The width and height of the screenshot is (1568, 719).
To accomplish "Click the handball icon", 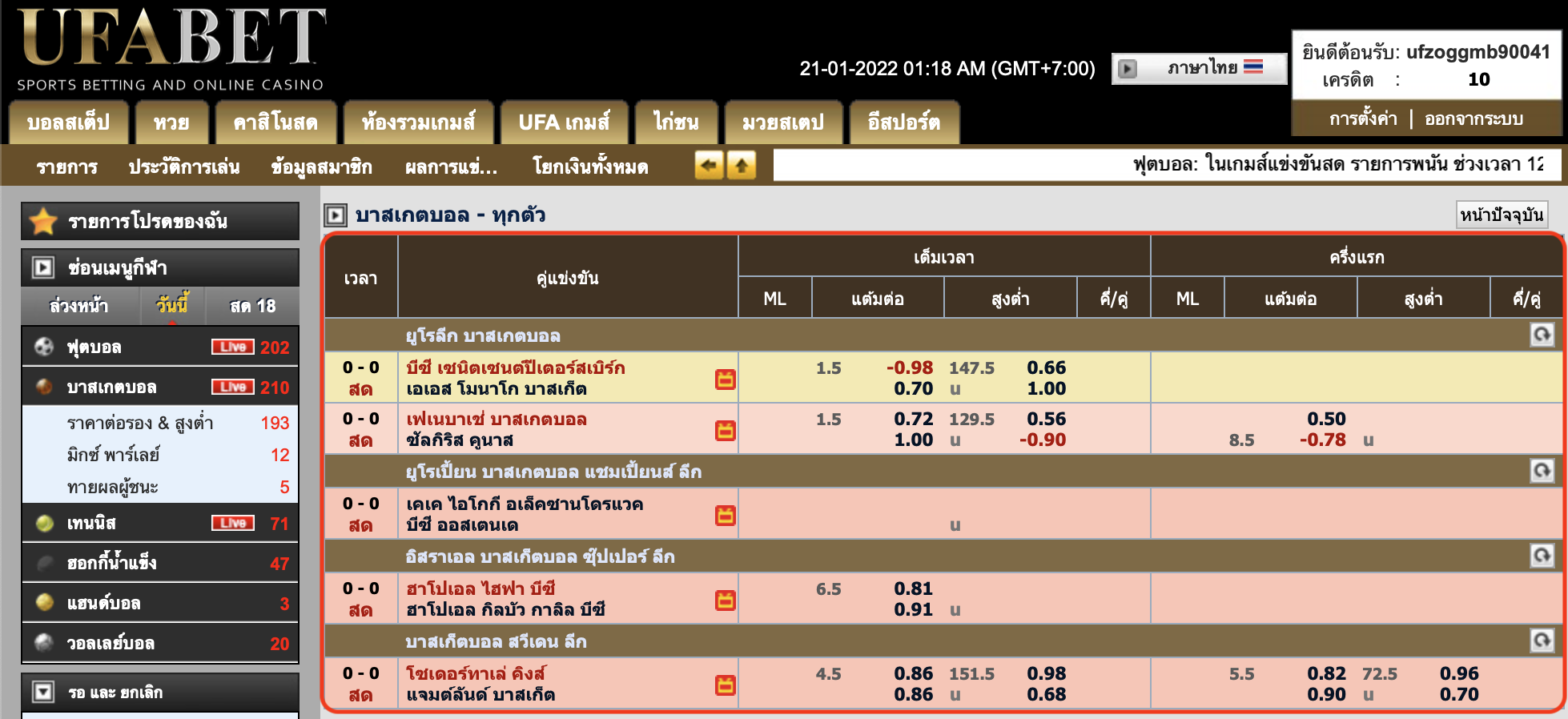I will pos(44,602).
